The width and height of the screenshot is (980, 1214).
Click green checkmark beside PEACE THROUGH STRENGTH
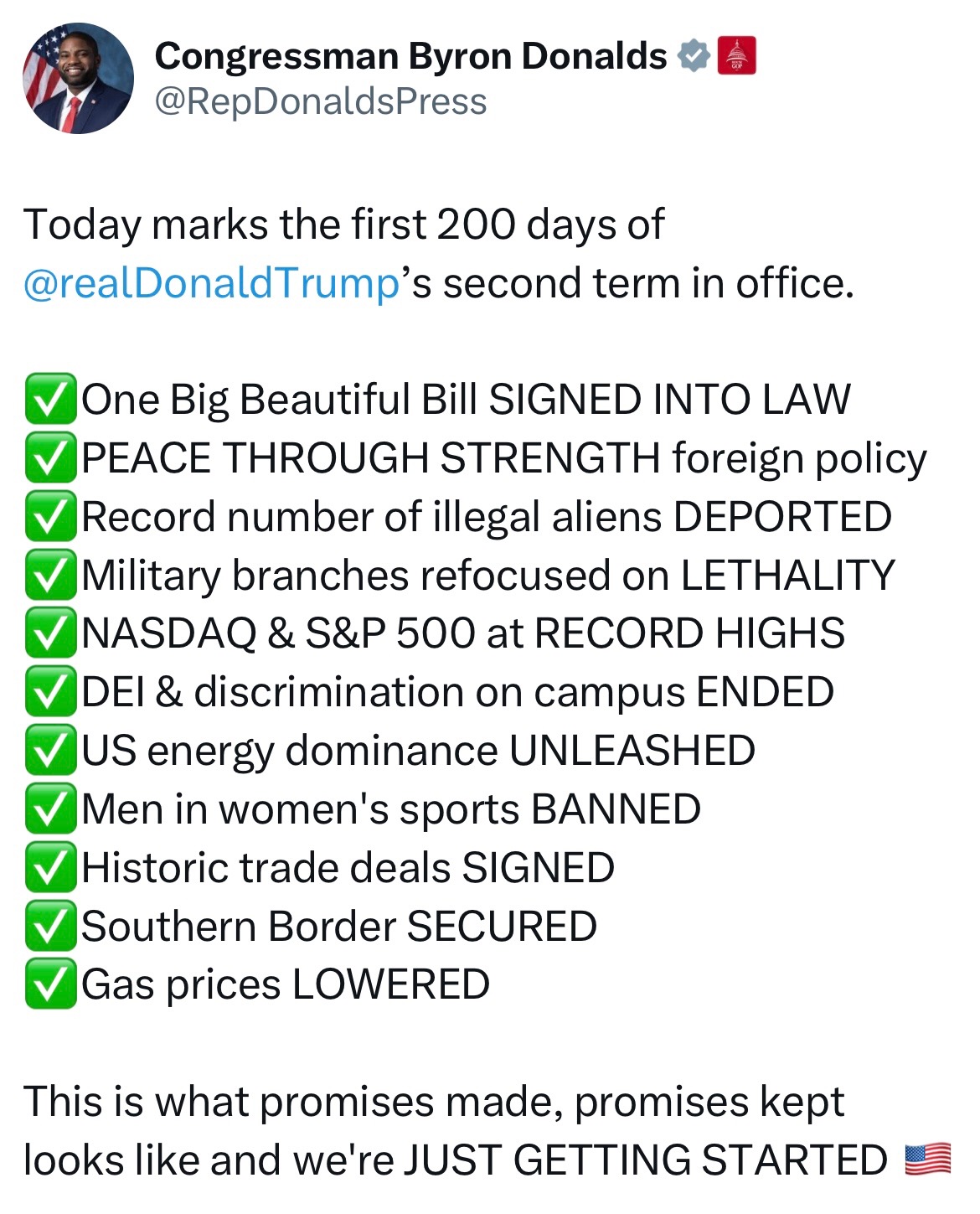coord(50,458)
